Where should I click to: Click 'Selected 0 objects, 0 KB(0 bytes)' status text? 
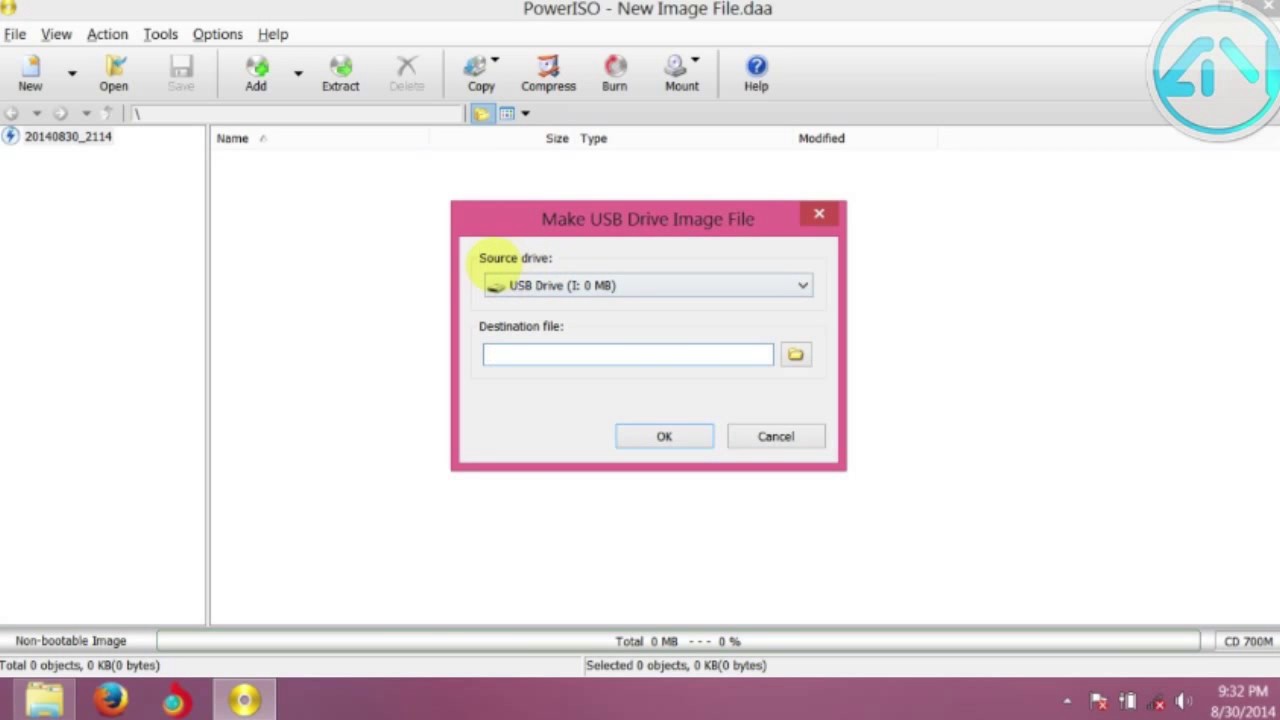(676, 665)
